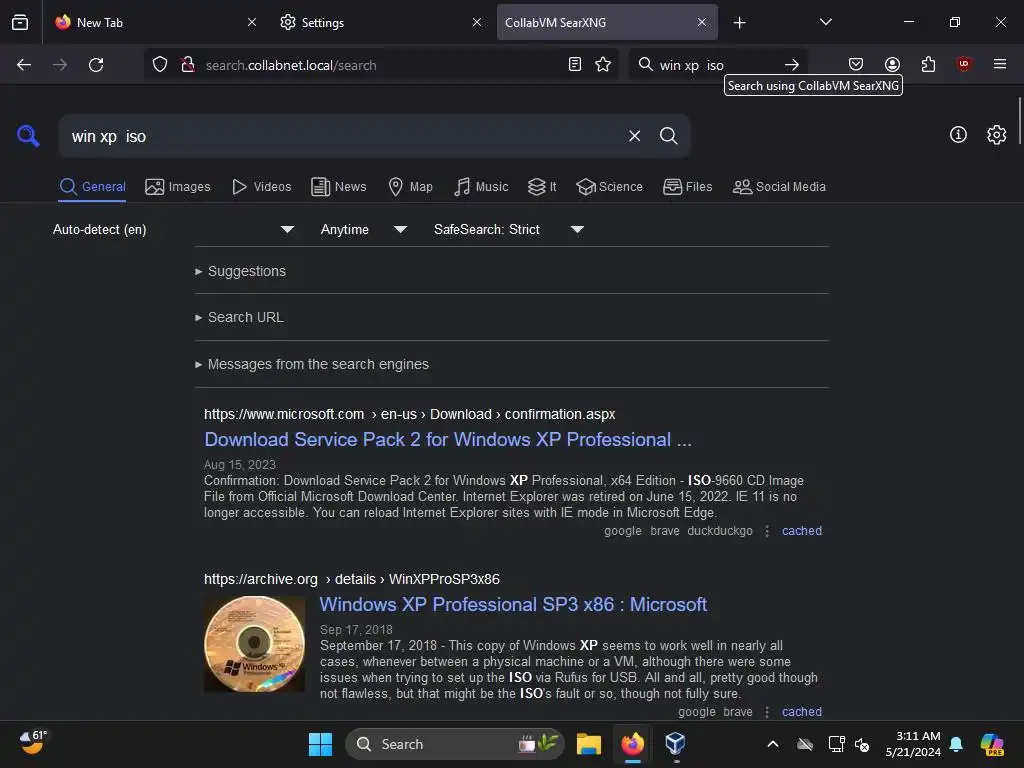Clear the search query with X

tap(634, 136)
